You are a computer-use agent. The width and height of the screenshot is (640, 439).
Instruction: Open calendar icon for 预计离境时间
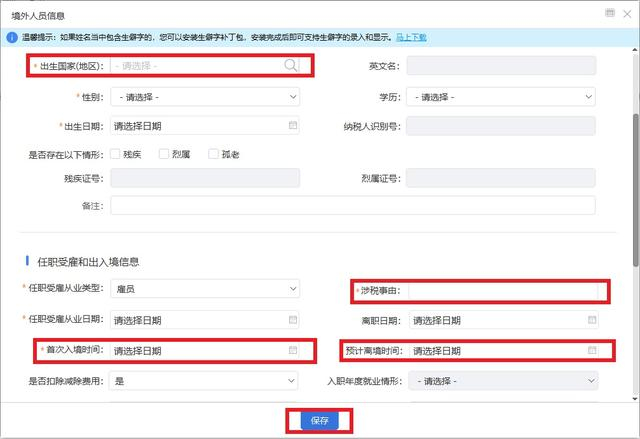(592, 350)
